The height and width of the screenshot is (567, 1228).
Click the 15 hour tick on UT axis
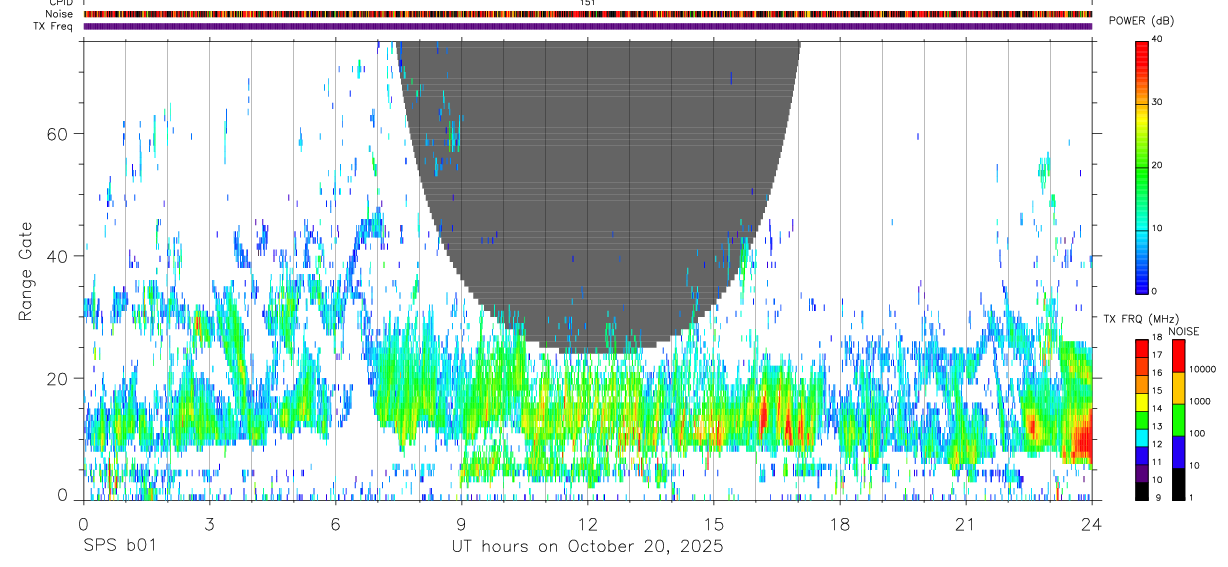click(x=713, y=524)
